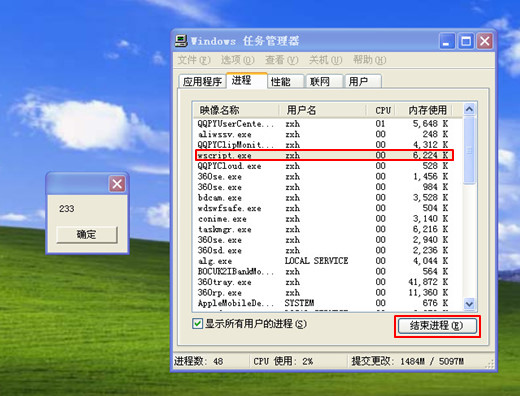Select the aliwssv.exe process row
Image resolution: width=520 pixels, height=396 pixels.
coord(324,134)
